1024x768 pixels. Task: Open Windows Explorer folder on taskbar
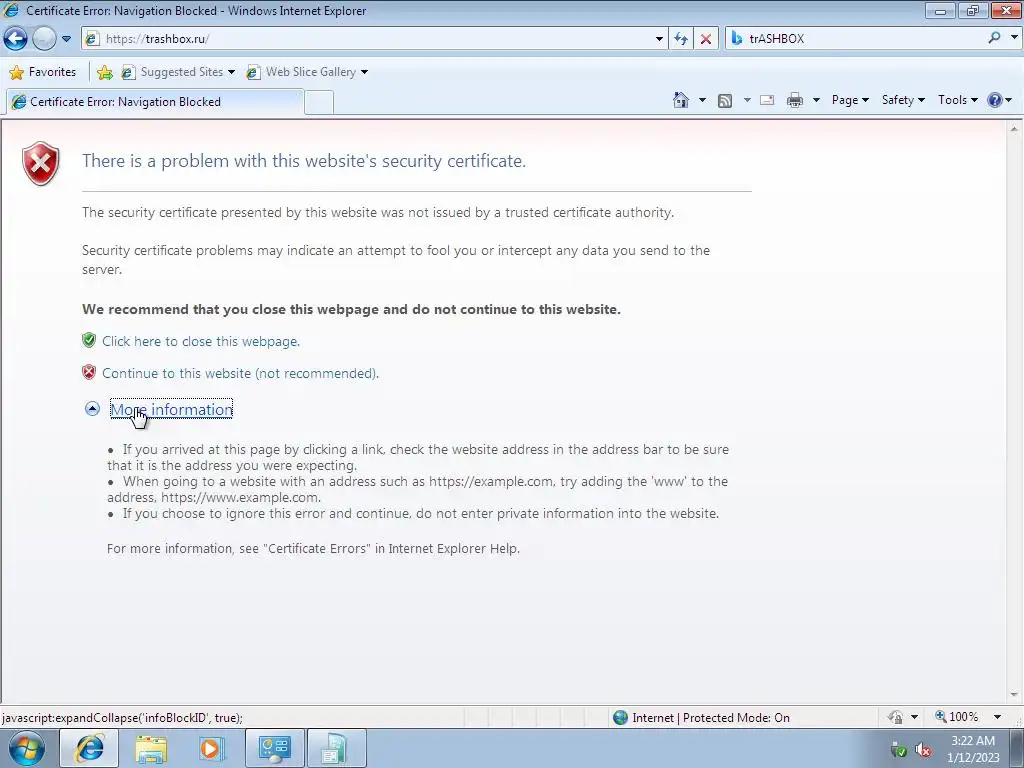pyautogui.click(x=151, y=749)
